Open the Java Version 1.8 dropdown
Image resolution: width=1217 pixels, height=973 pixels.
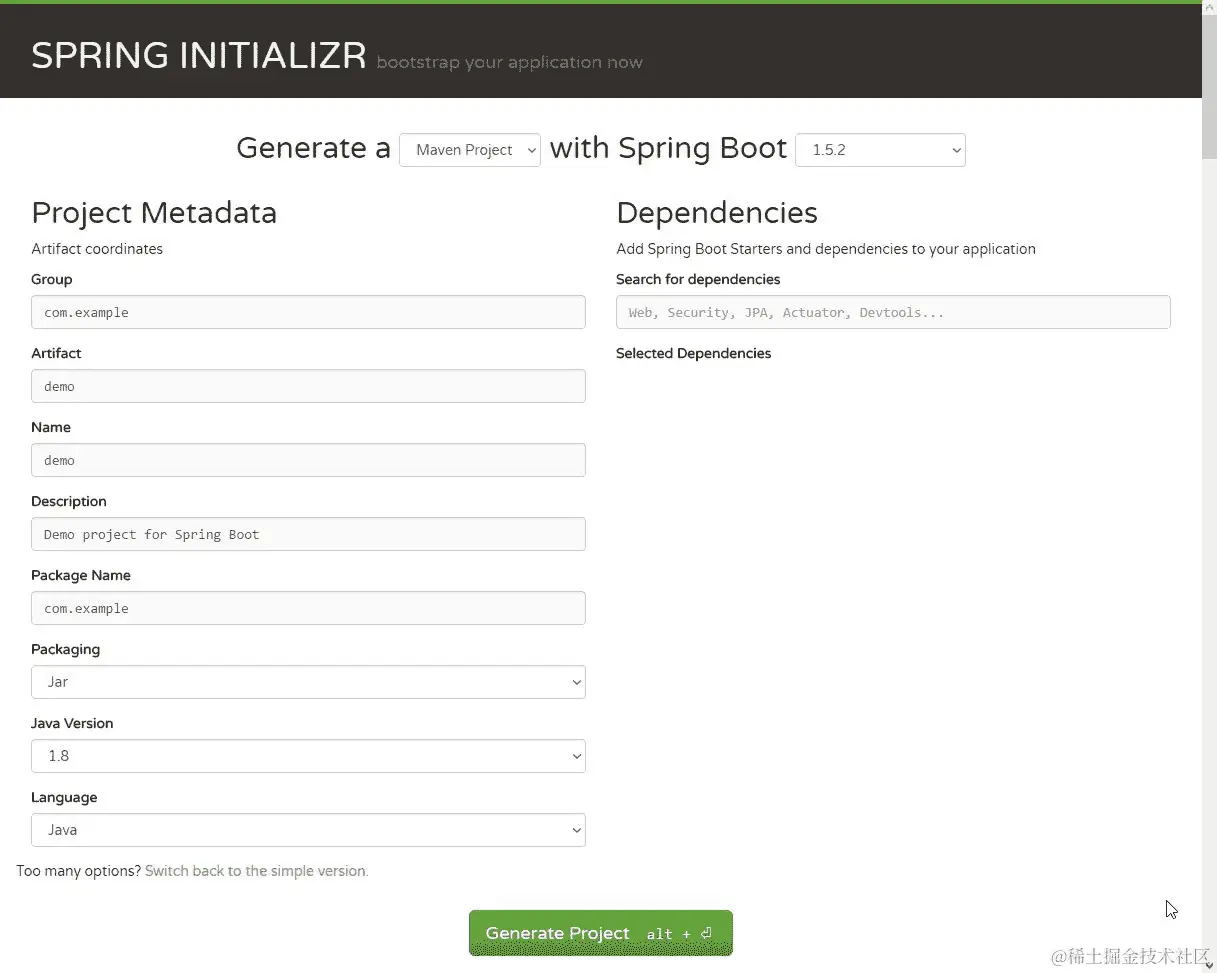click(308, 756)
